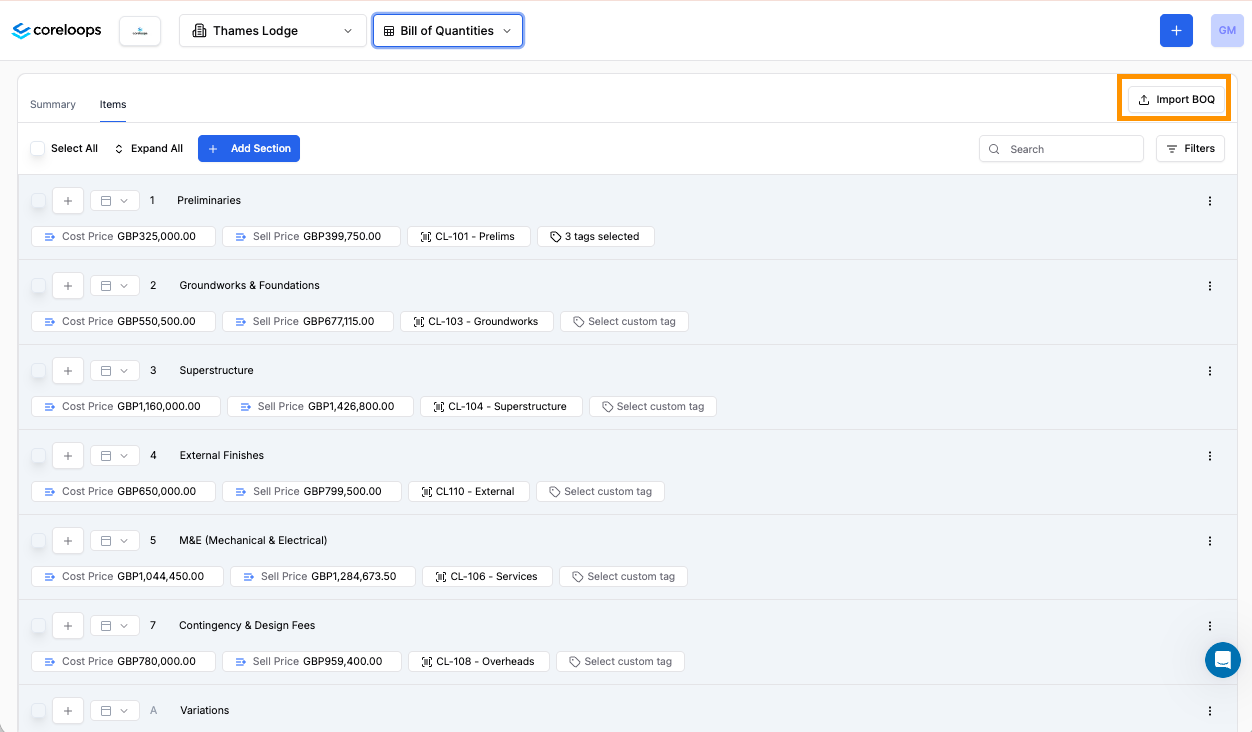The height and width of the screenshot is (732, 1252).
Task: Open the GM user avatar menu
Action: tap(1227, 31)
